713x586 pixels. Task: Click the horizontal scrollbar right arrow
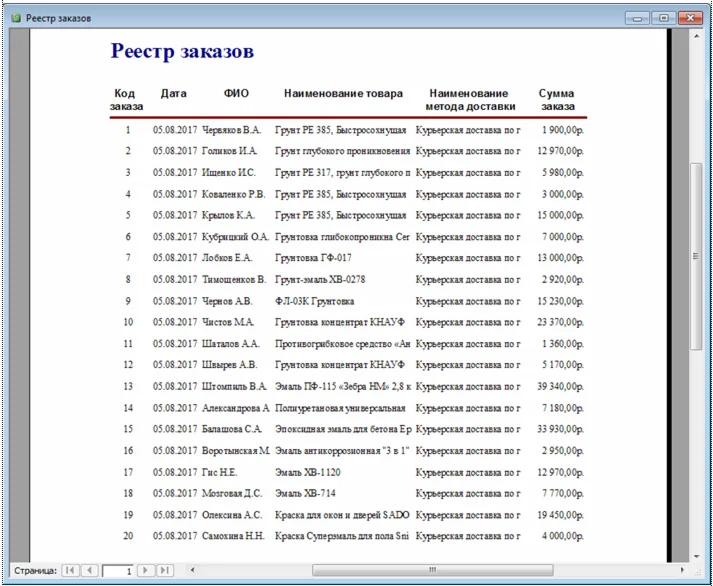682,570
